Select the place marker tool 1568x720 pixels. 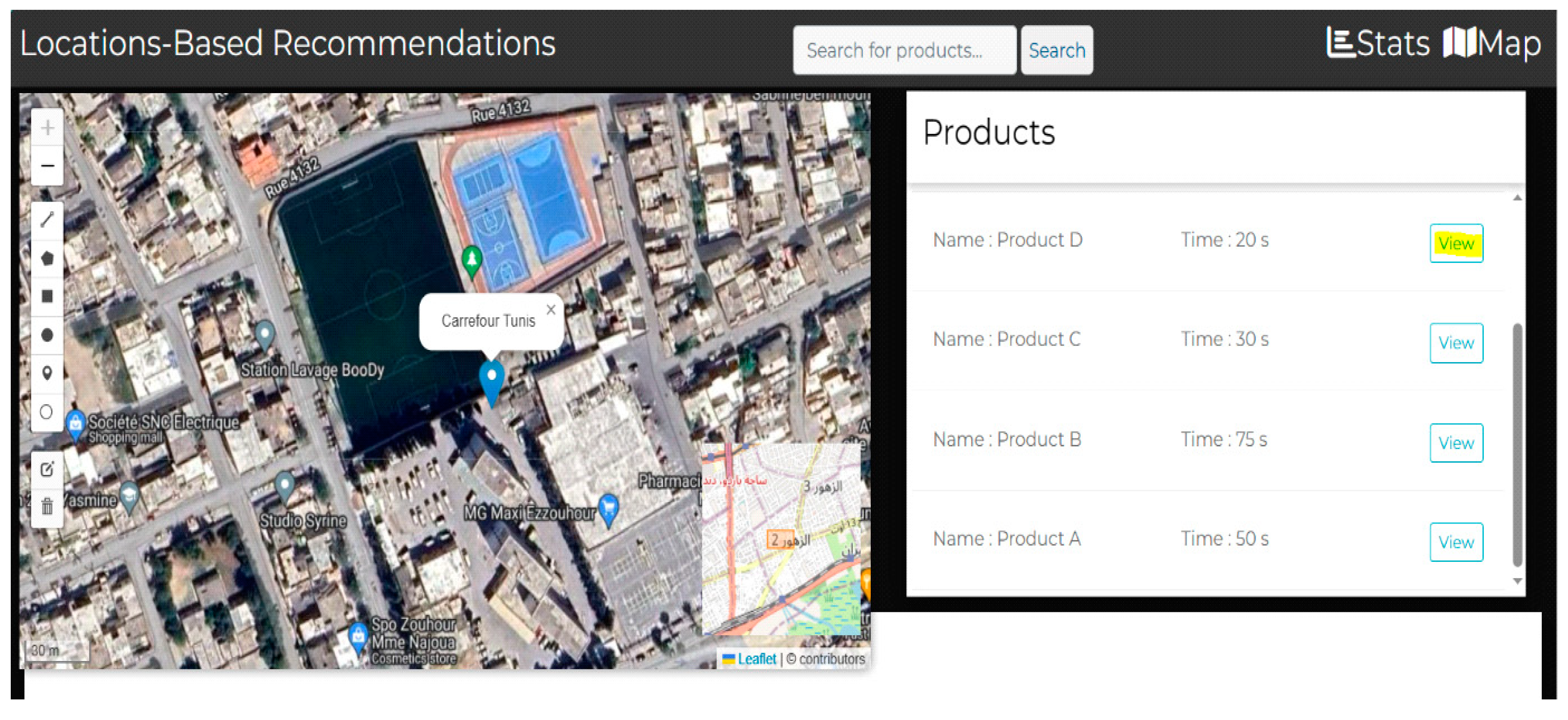coord(48,373)
